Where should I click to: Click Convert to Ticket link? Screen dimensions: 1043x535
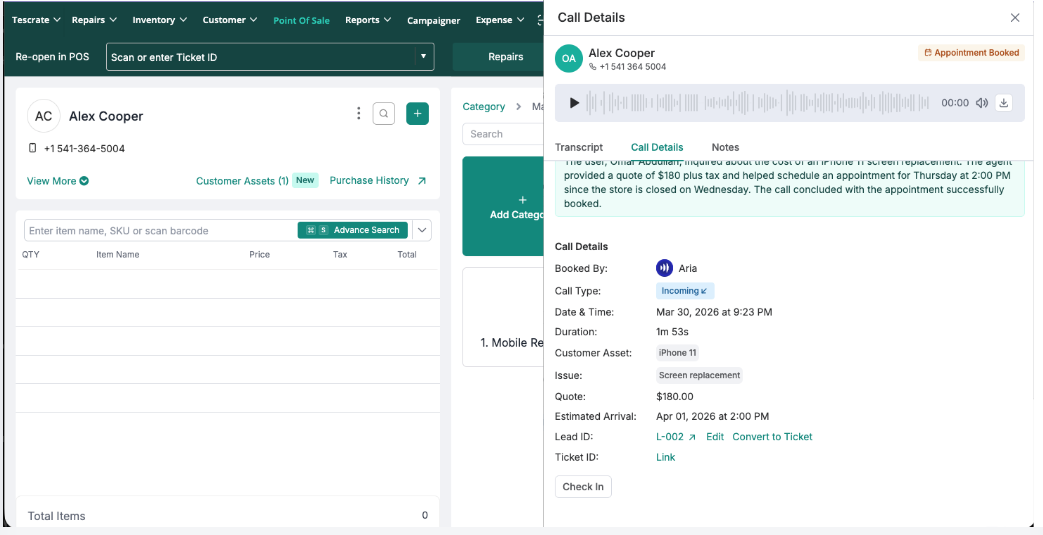coord(772,437)
